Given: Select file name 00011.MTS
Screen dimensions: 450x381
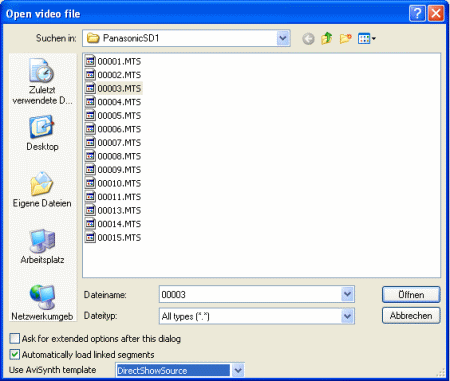Looking at the screenshot, I should [119, 197].
